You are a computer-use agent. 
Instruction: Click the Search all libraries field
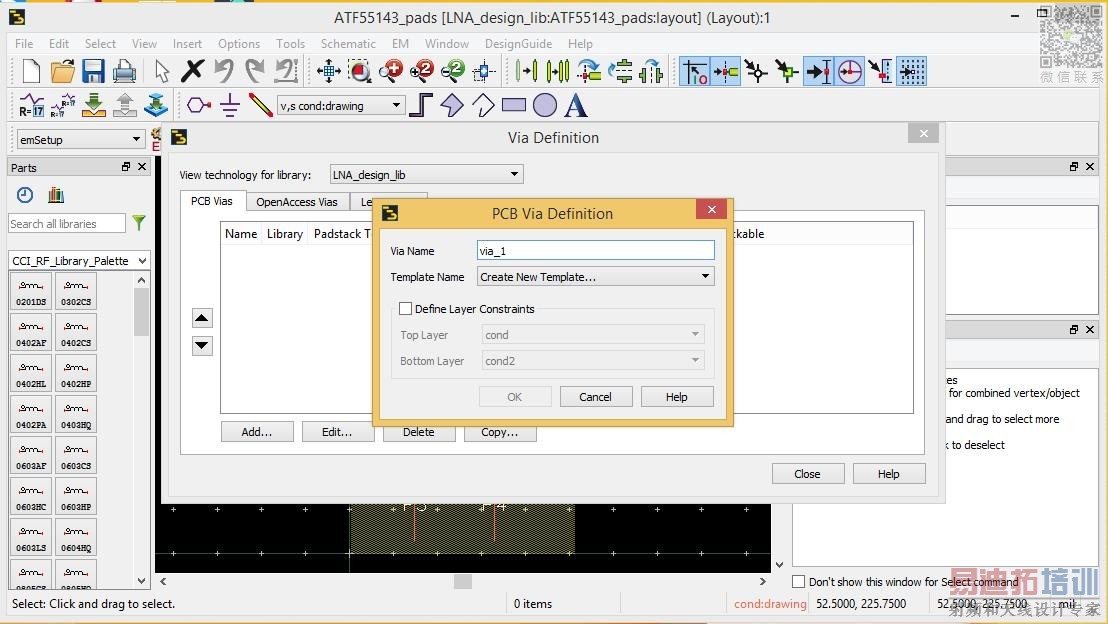click(x=66, y=223)
